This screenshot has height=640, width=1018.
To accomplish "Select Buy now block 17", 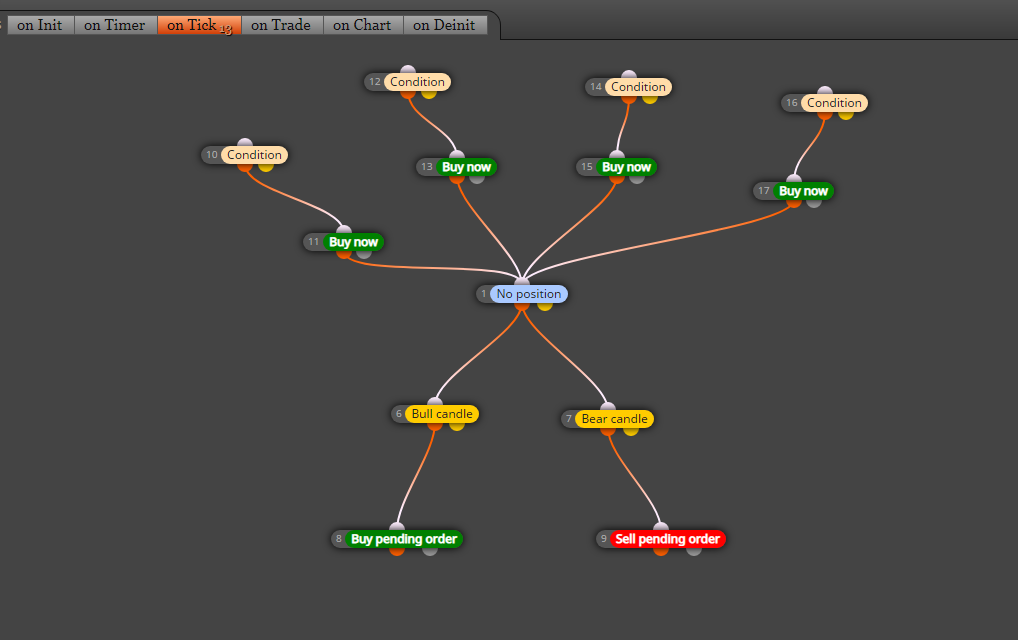I will point(803,191).
